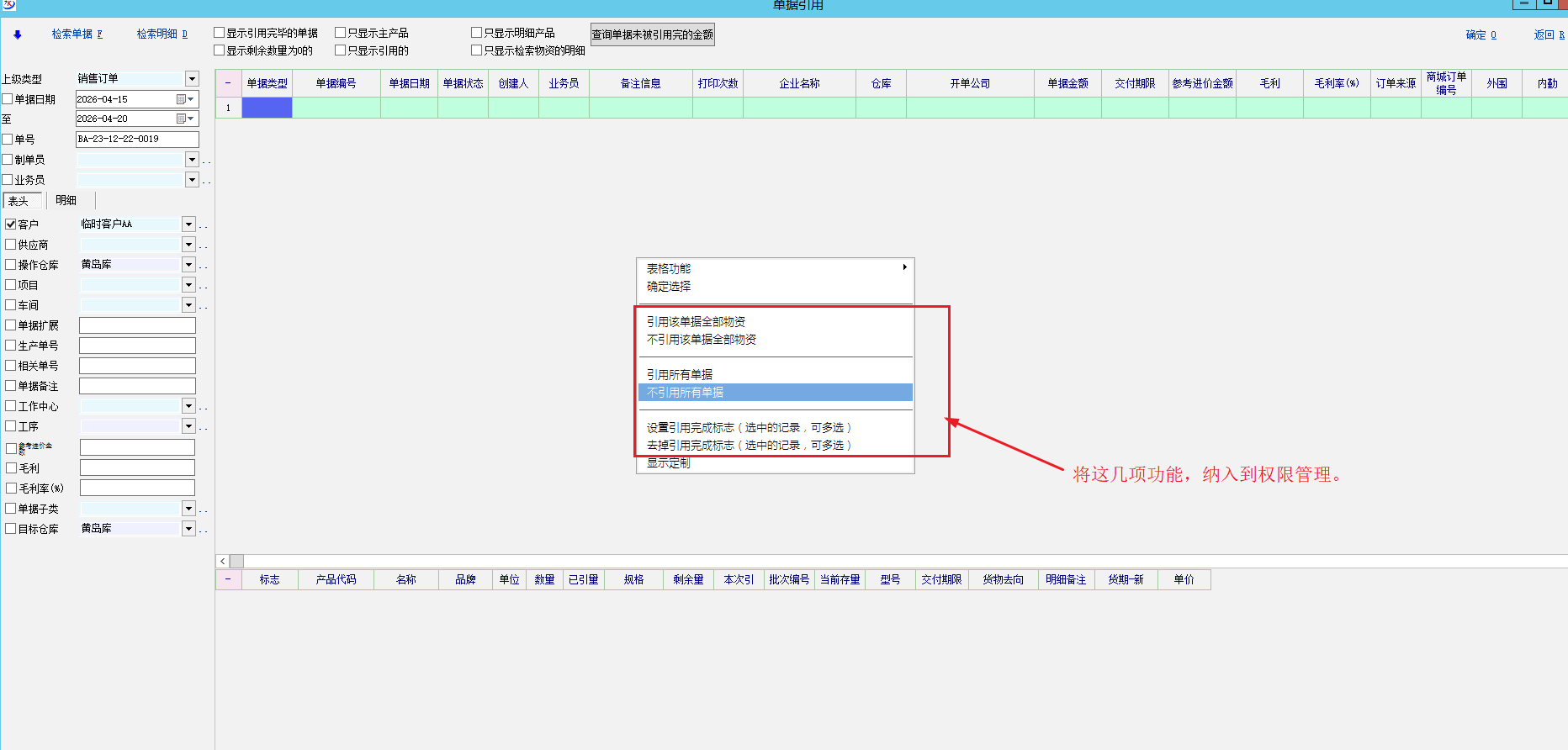Choose 引用该单据全部物资 menu entry
Viewport: 1568px width, 750px height.
696,322
